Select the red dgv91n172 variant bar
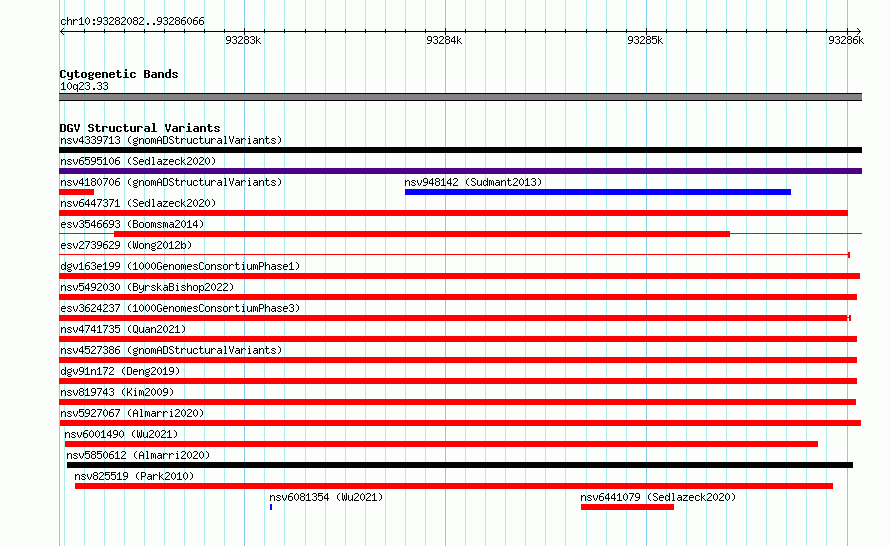Screen dimensions: 890x546 click(x=458, y=381)
